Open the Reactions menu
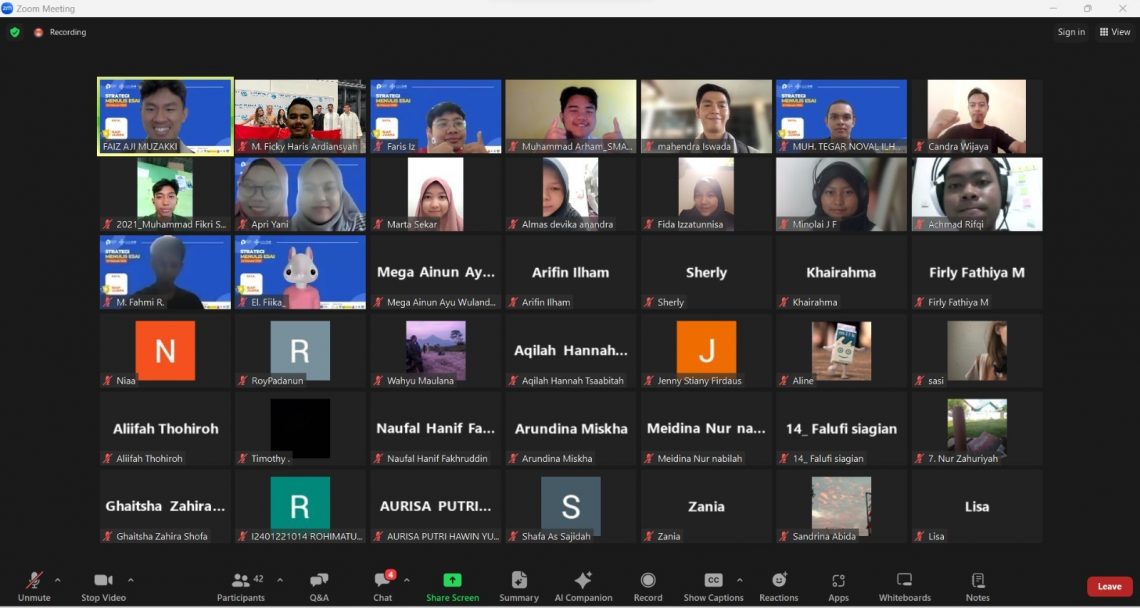The image size is (1140, 608). pos(779,586)
